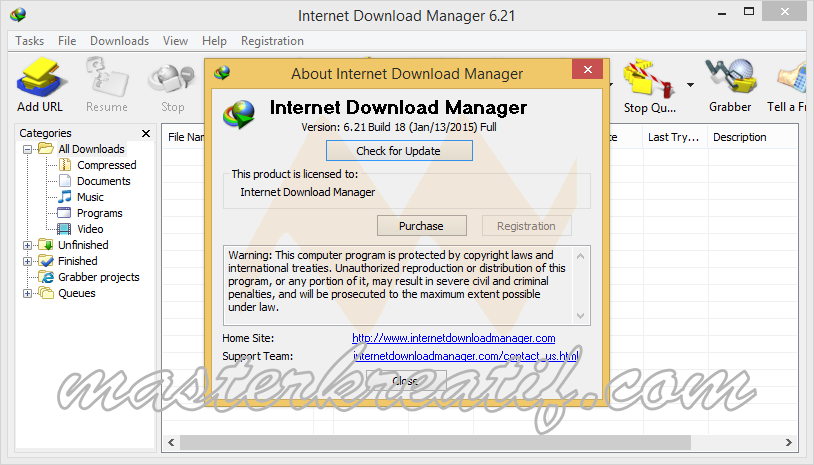
Task: Select the Programs category label
Action: tap(100, 213)
